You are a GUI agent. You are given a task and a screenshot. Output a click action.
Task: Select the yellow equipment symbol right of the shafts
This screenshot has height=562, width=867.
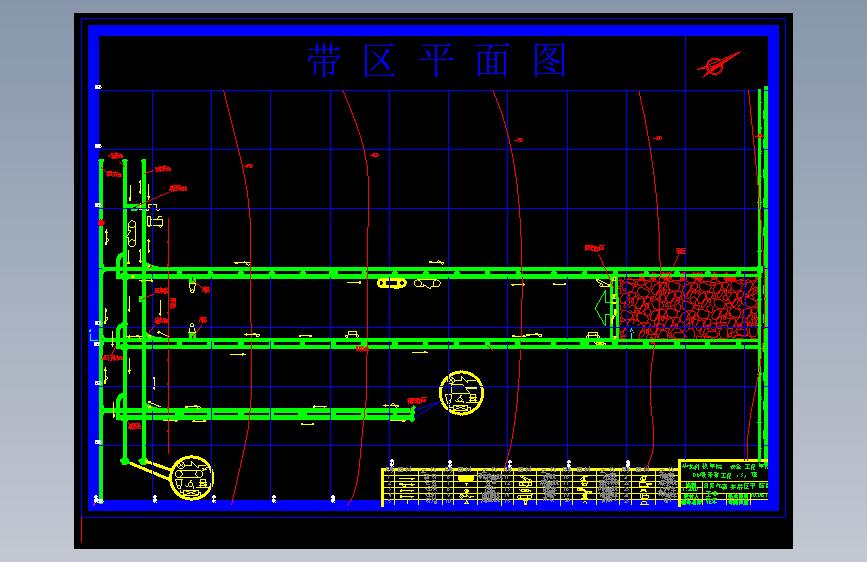[x=155, y=222]
